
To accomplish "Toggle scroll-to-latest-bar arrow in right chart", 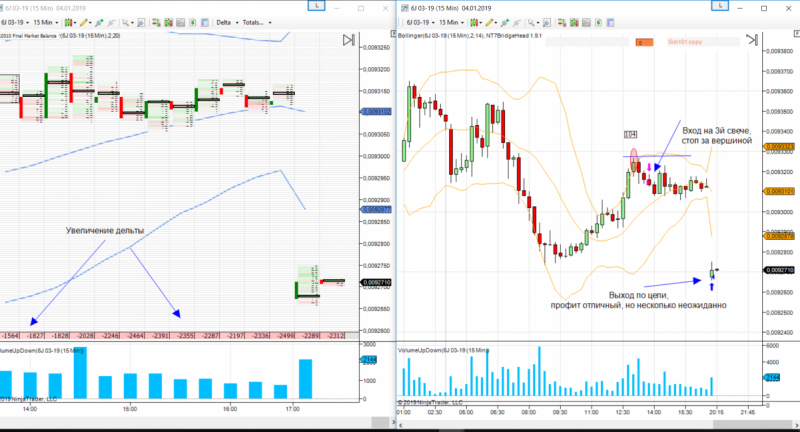I will coord(752,40).
